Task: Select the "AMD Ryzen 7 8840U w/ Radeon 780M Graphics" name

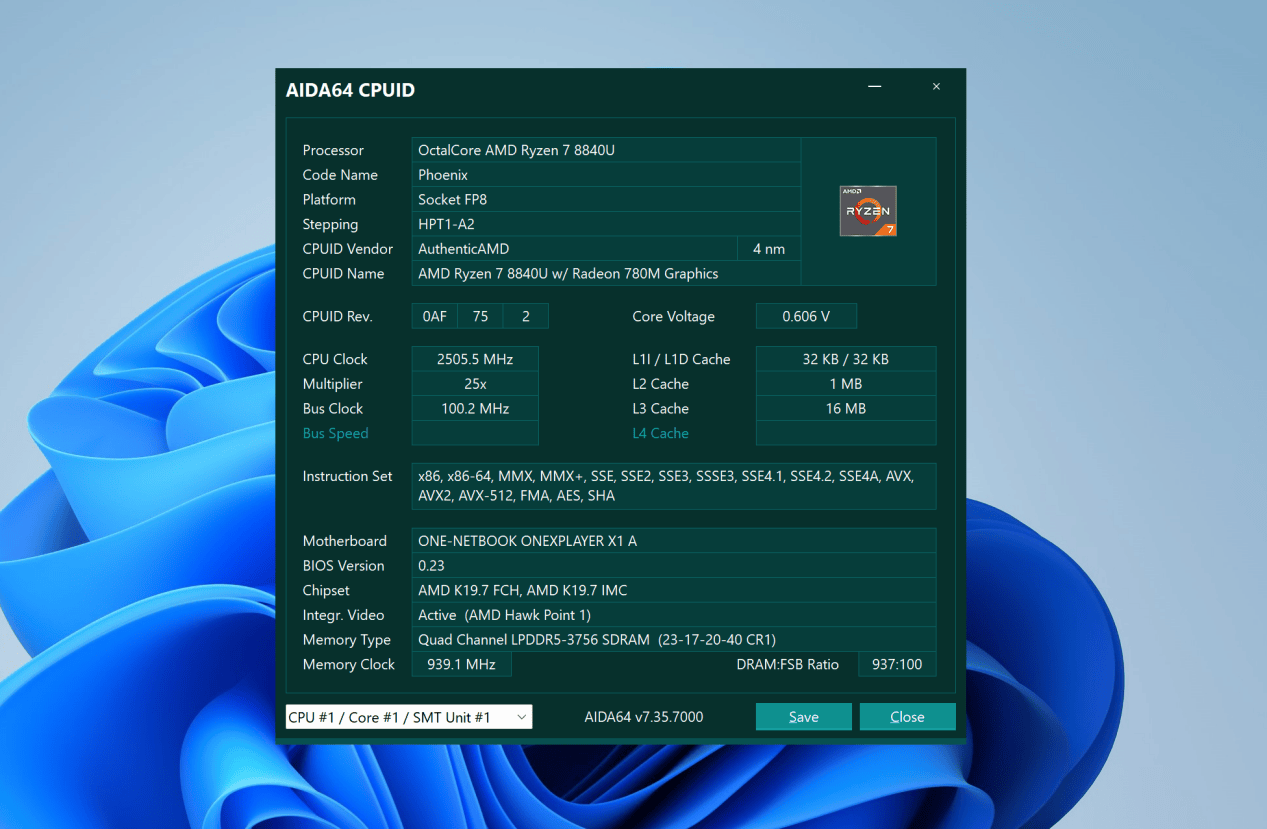Action: pyautogui.click(x=606, y=273)
